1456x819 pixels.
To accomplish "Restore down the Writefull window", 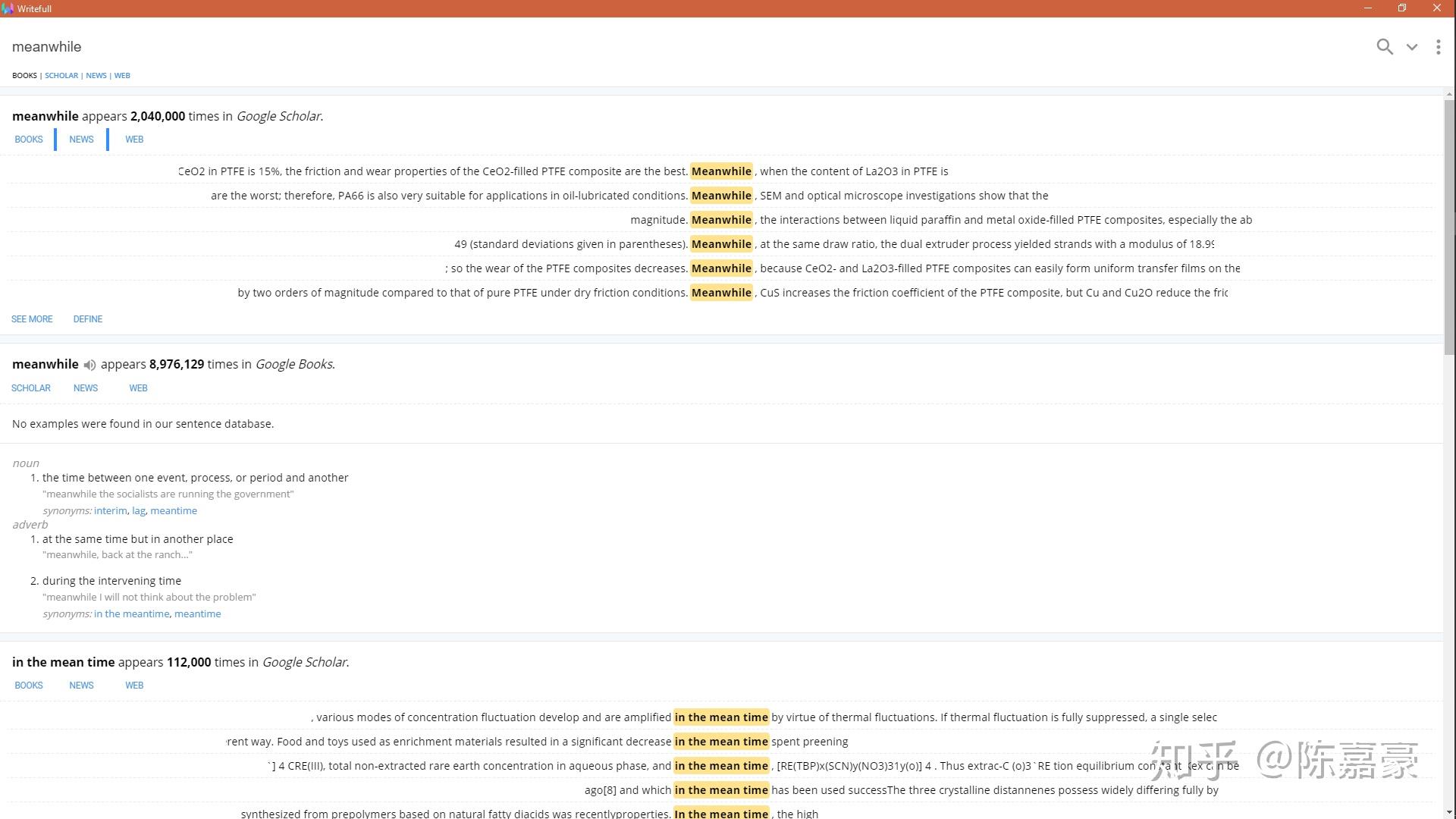I will [1402, 8].
